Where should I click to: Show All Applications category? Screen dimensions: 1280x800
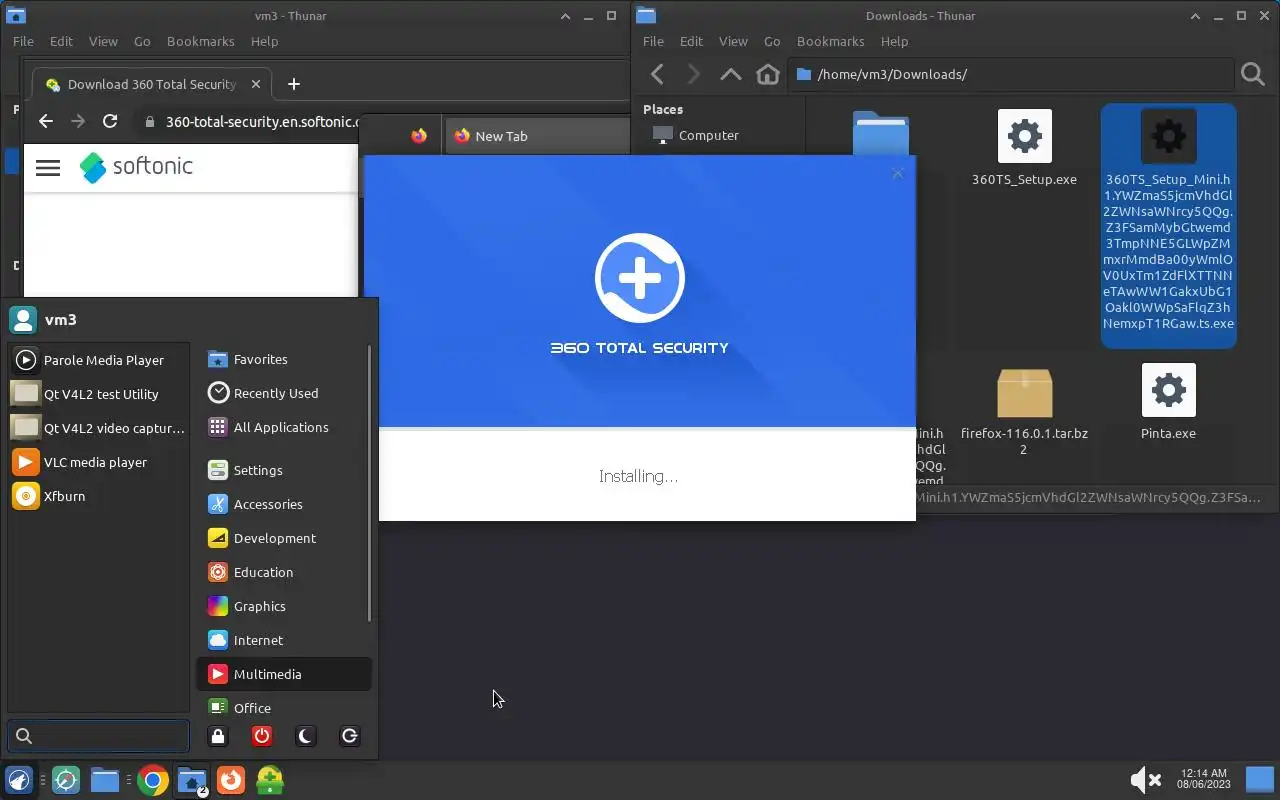point(283,427)
